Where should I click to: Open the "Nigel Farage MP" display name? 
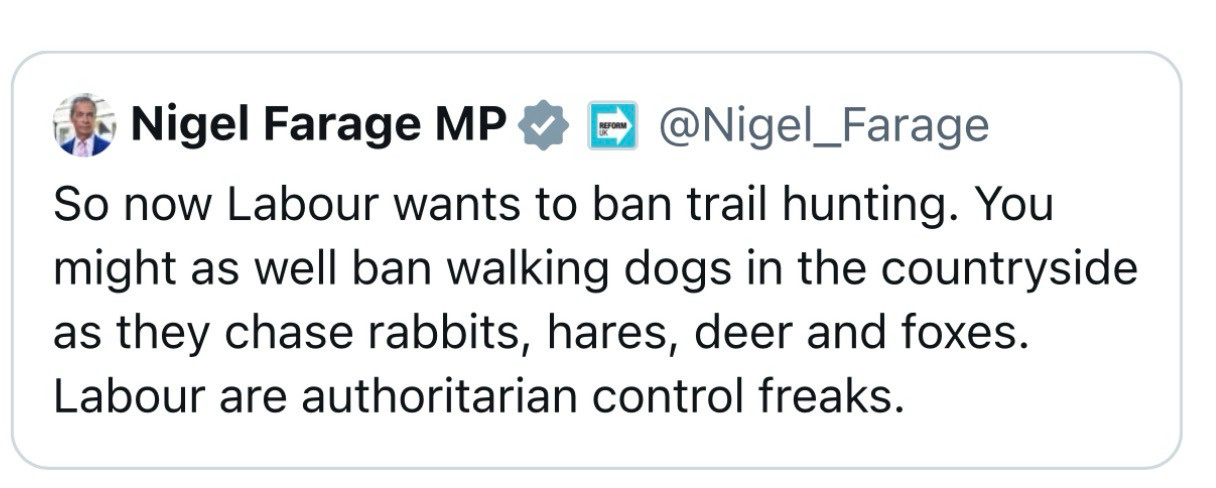318,126
